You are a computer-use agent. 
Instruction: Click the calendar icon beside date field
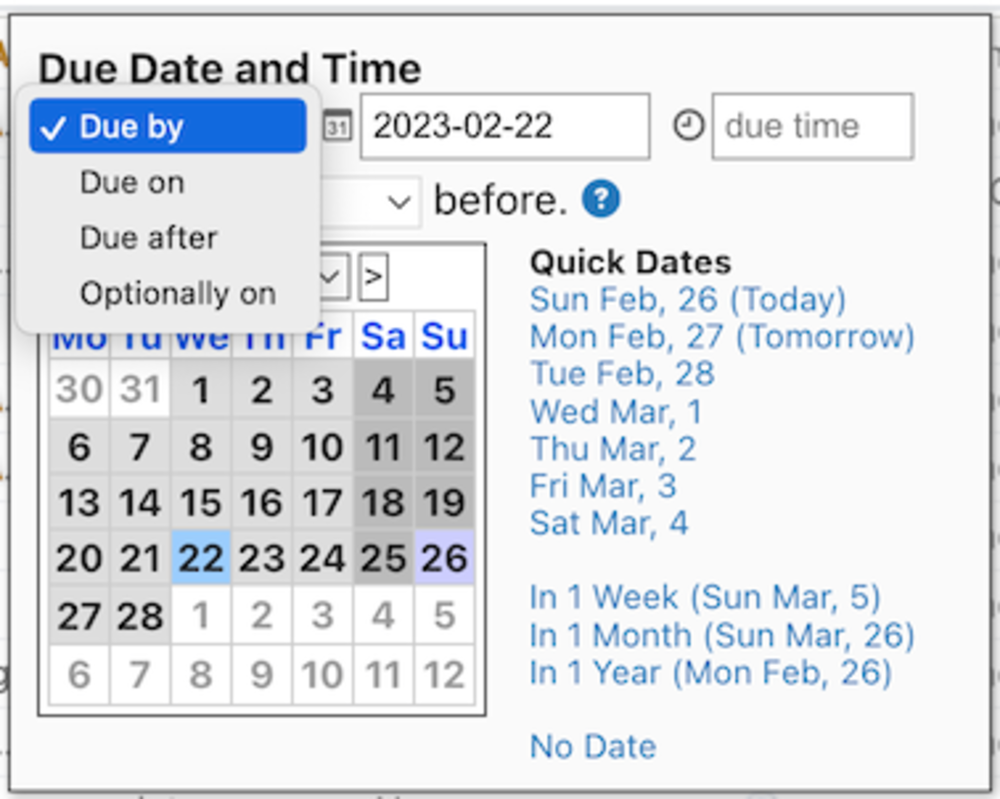tap(338, 127)
